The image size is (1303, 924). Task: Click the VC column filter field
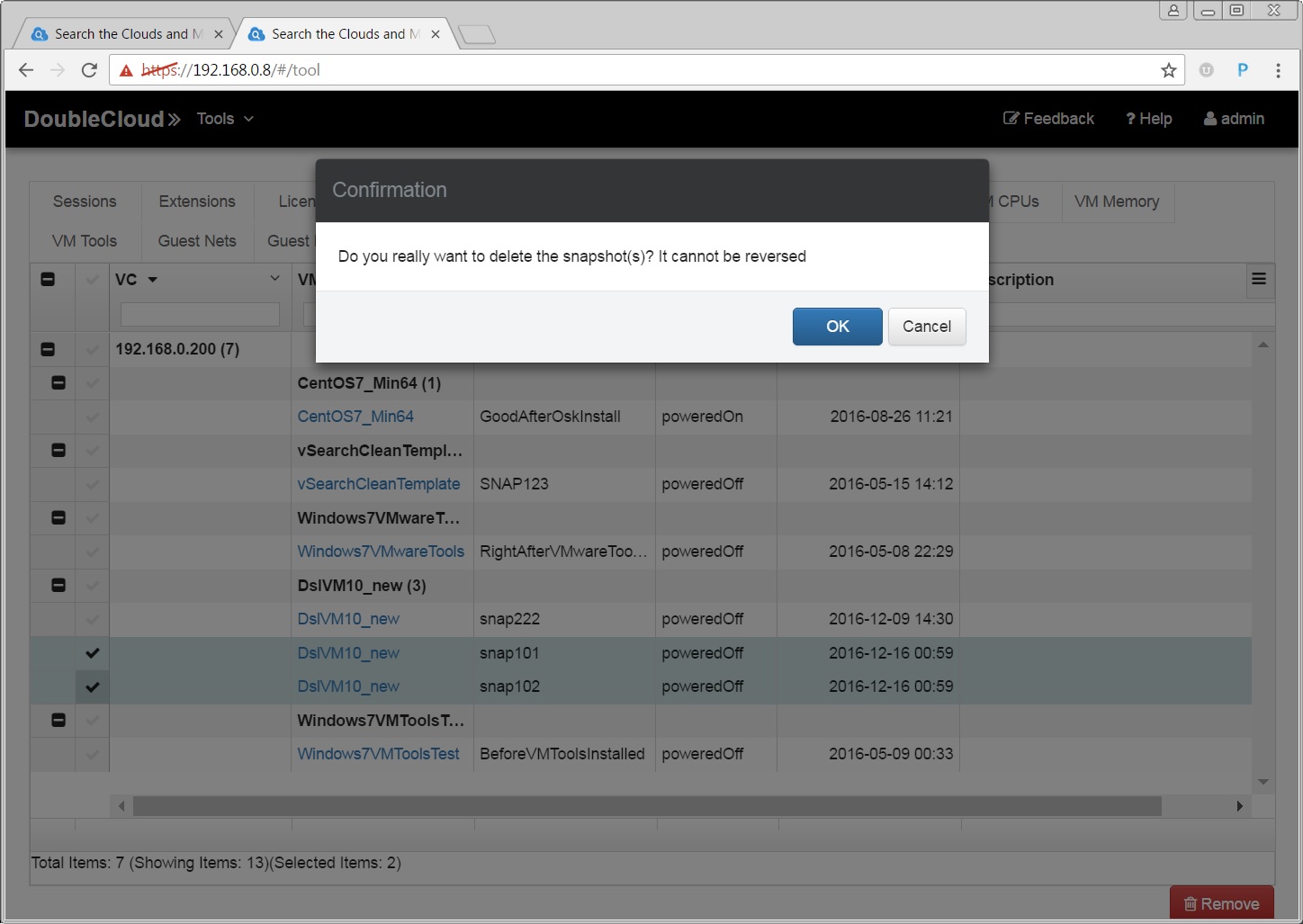200,314
